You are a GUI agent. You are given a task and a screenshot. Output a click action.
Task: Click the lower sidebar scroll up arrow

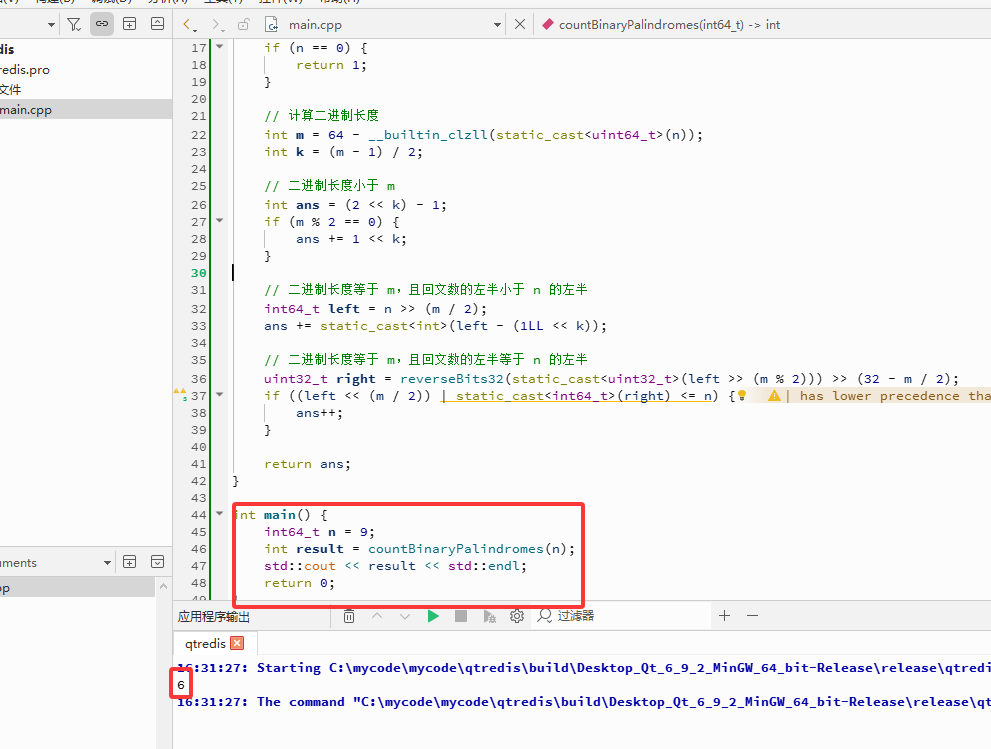pyautogui.click(x=164, y=587)
